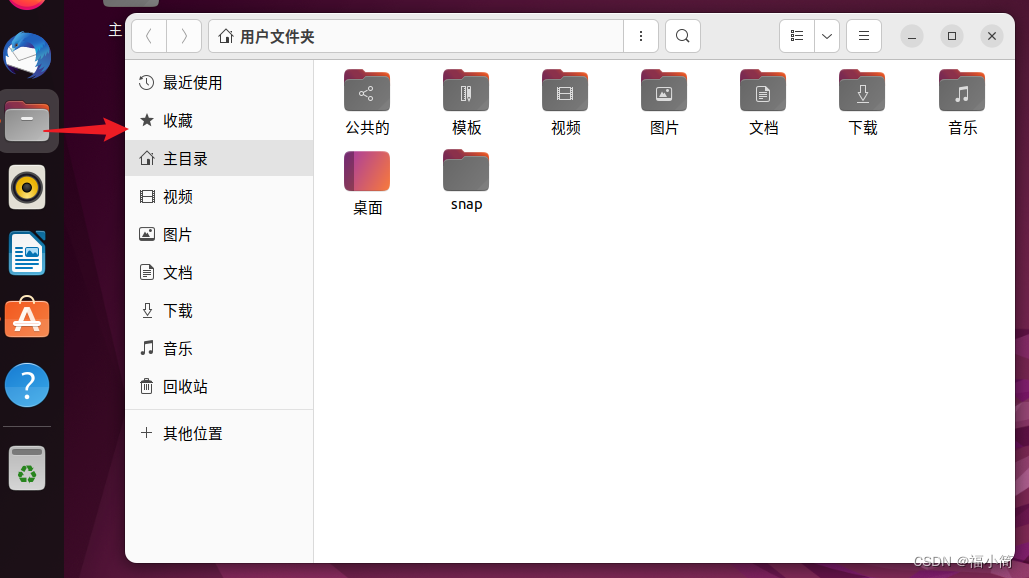Open 下载 in sidebar
This screenshot has height=578, width=1029.
[x=219, y=310]
